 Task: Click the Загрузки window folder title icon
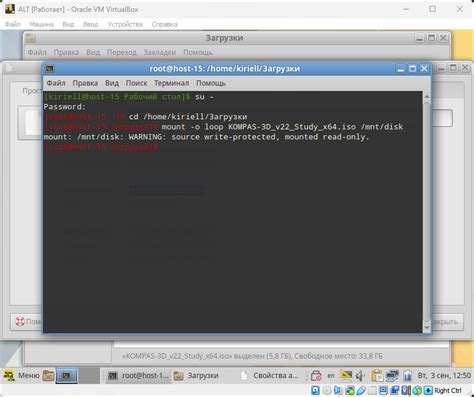pos(31,38)
